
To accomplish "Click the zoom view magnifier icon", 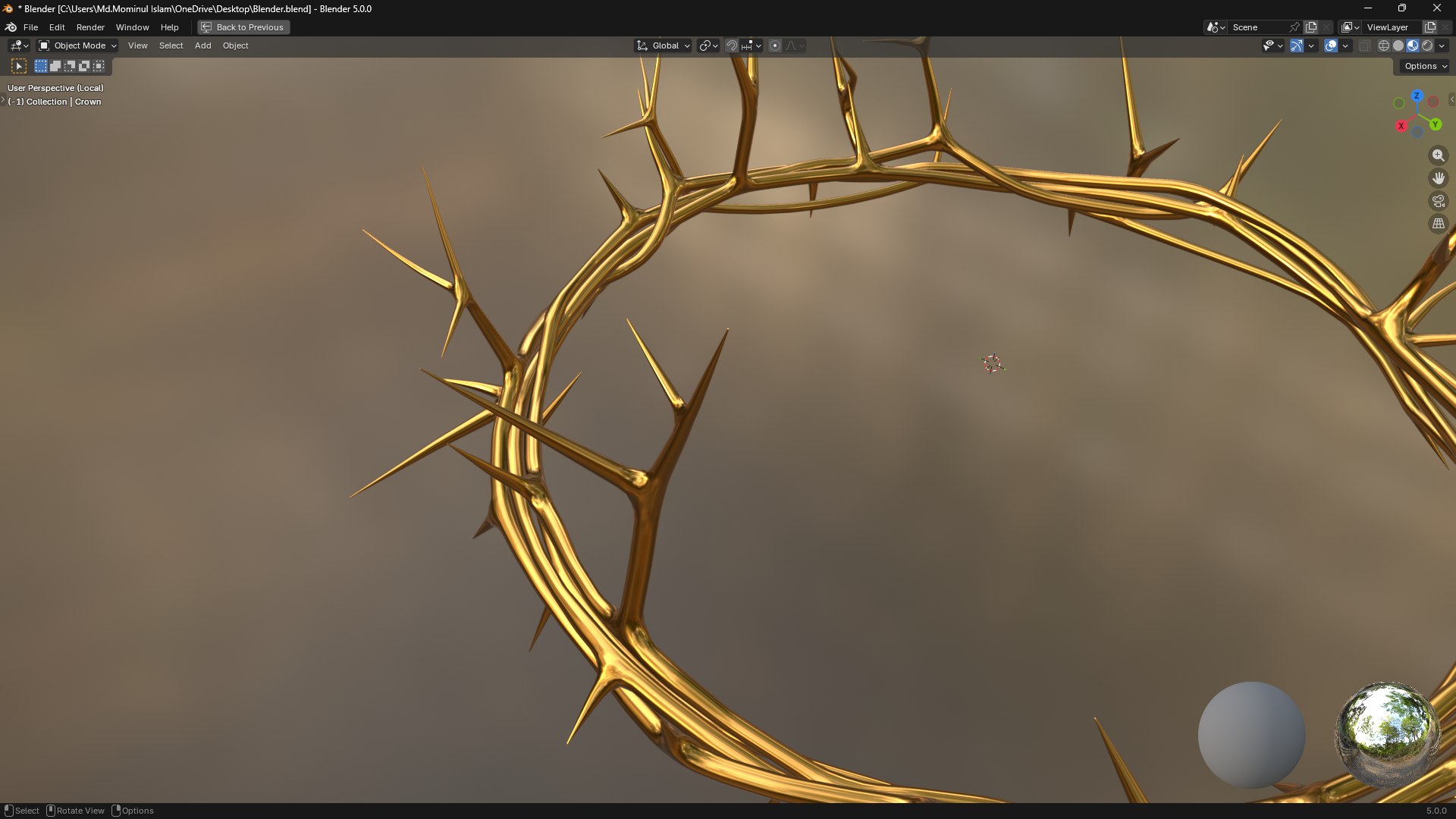I will (1438, 155).
